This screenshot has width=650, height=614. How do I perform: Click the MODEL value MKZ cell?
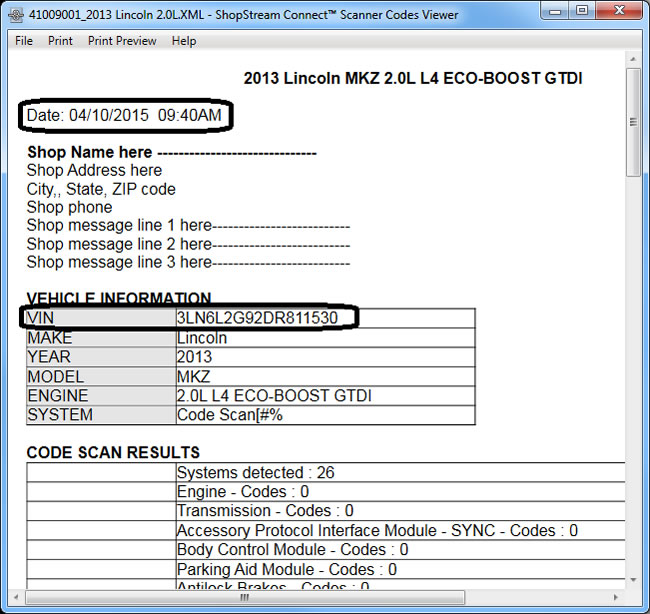194,376
